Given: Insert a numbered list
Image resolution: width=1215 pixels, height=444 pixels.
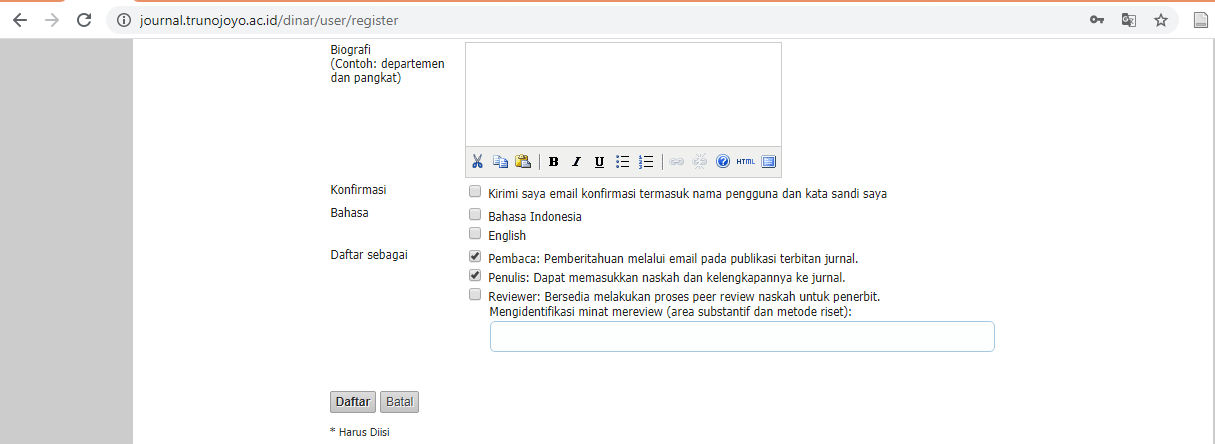Looking at the screenshot, I should pos(646,162).
